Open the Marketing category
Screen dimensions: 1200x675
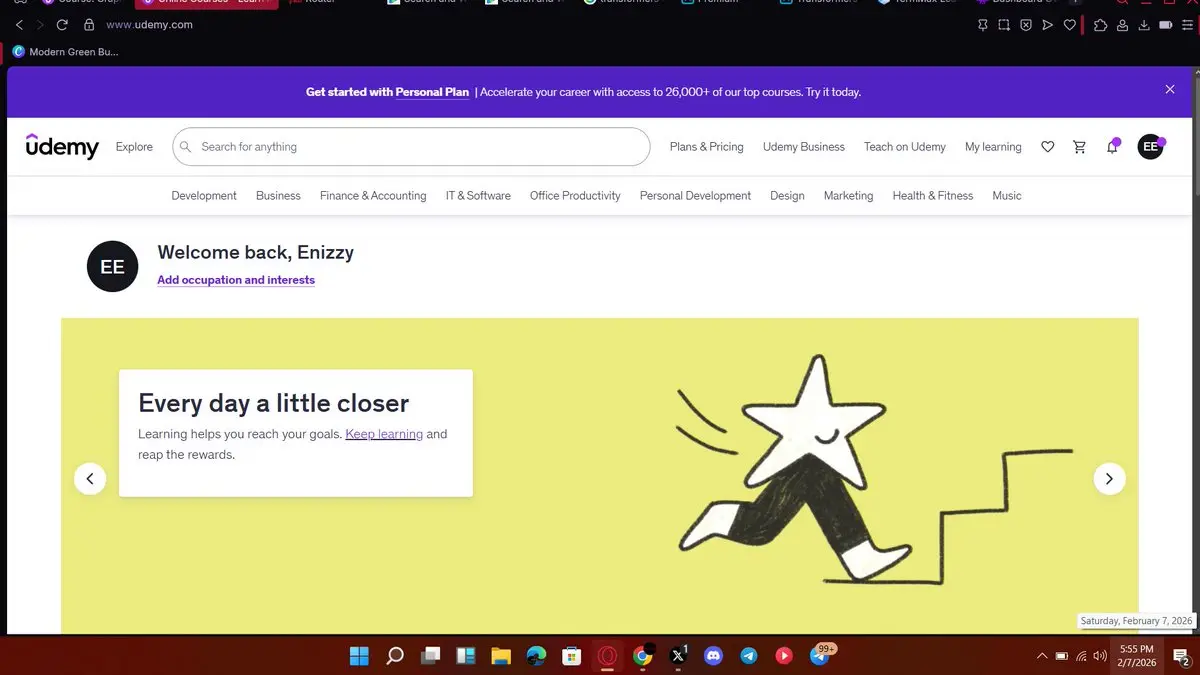click(848, 196)
